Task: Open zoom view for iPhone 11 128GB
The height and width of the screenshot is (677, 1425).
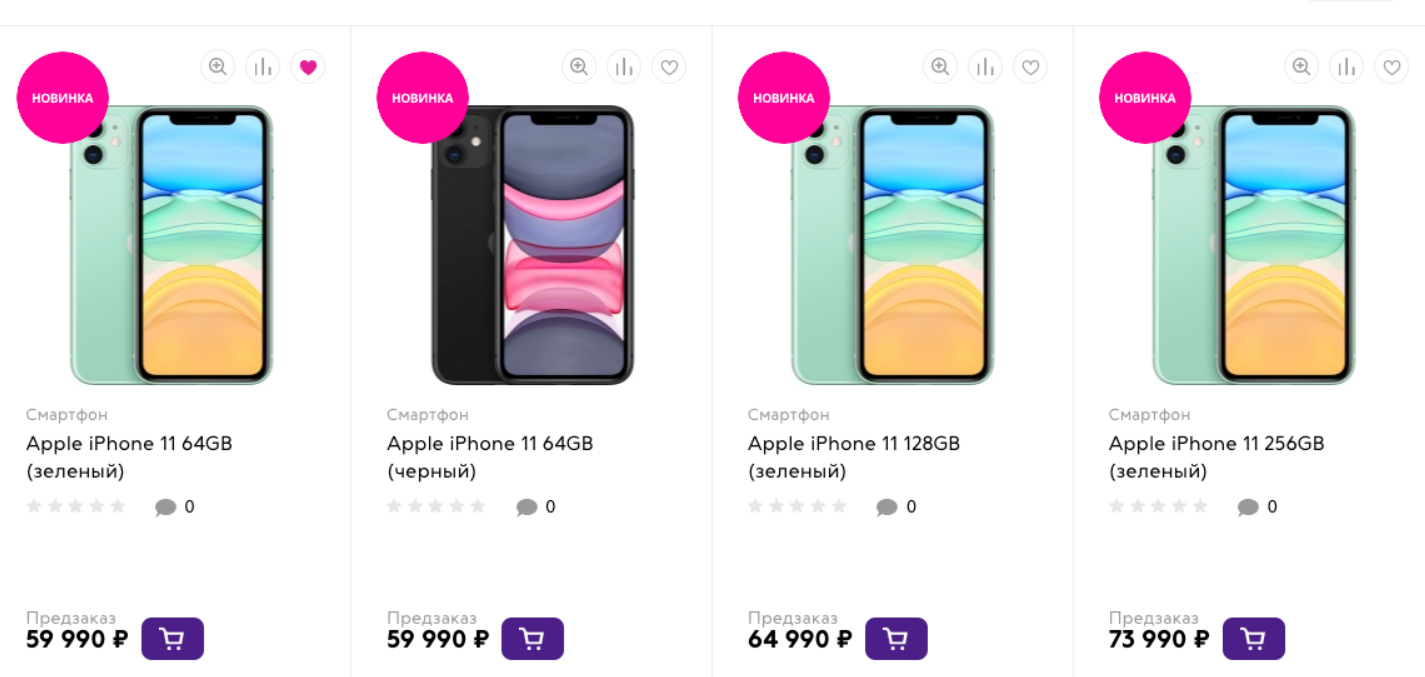Action: (939, 67)
